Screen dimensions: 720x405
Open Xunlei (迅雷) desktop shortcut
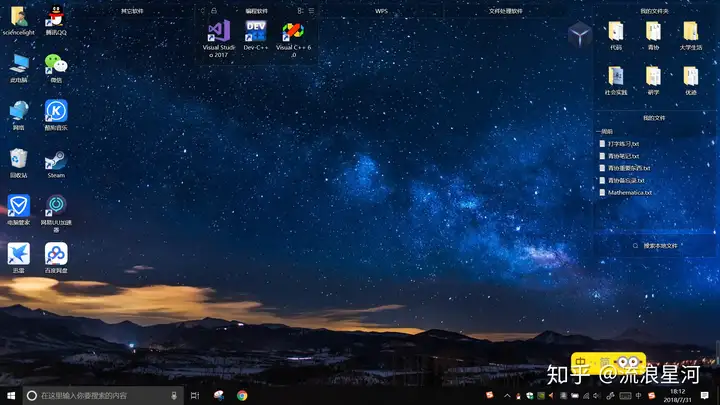(18, 255)
